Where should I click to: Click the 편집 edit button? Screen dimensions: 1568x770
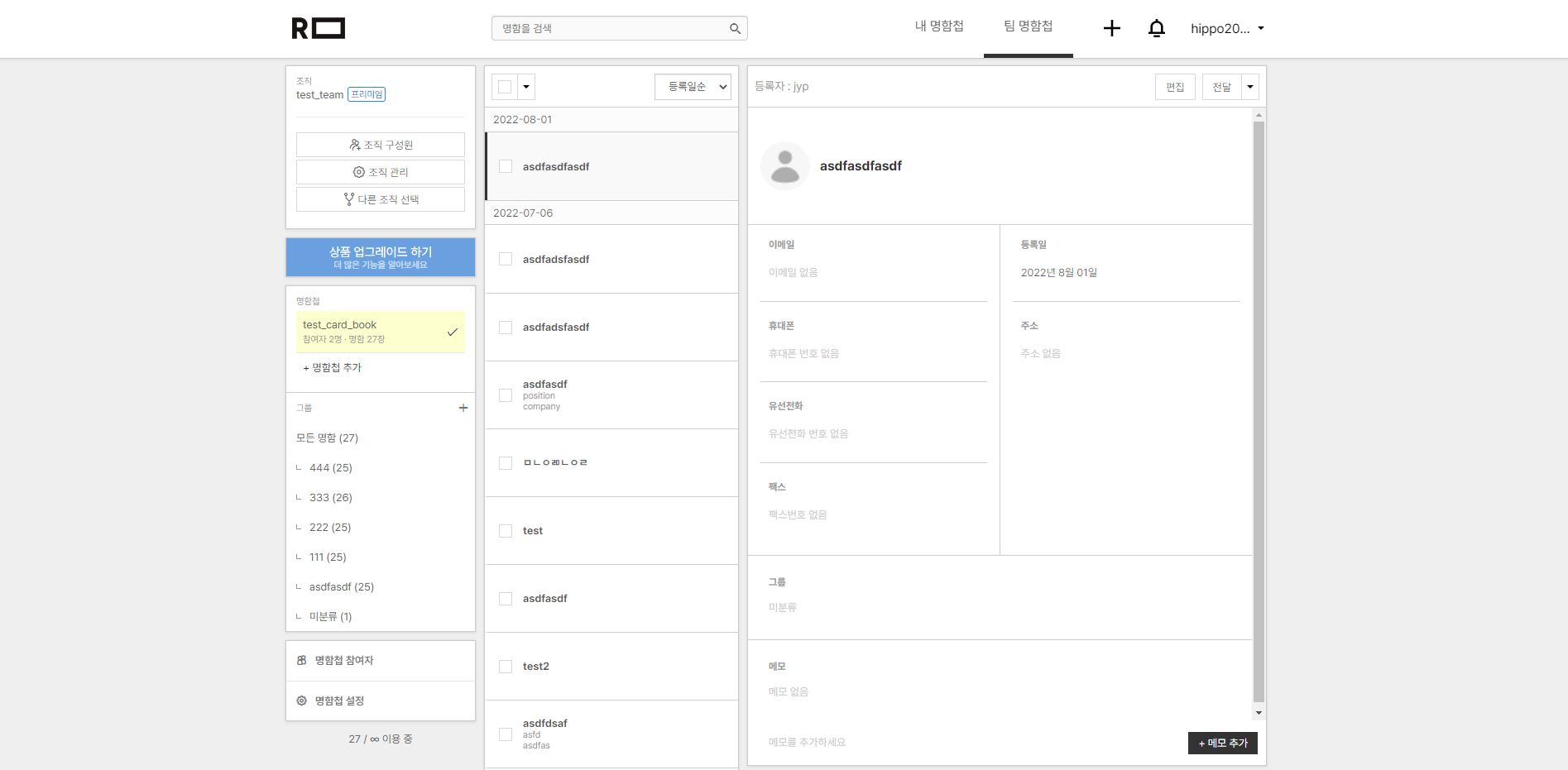click(1175, 87)
